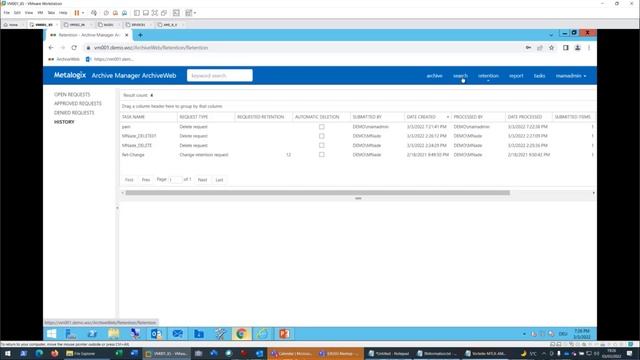This screenshot has height=360, width=640.
Task: Reload the page with browser refresh icon
Action: (x=74, y=48)
